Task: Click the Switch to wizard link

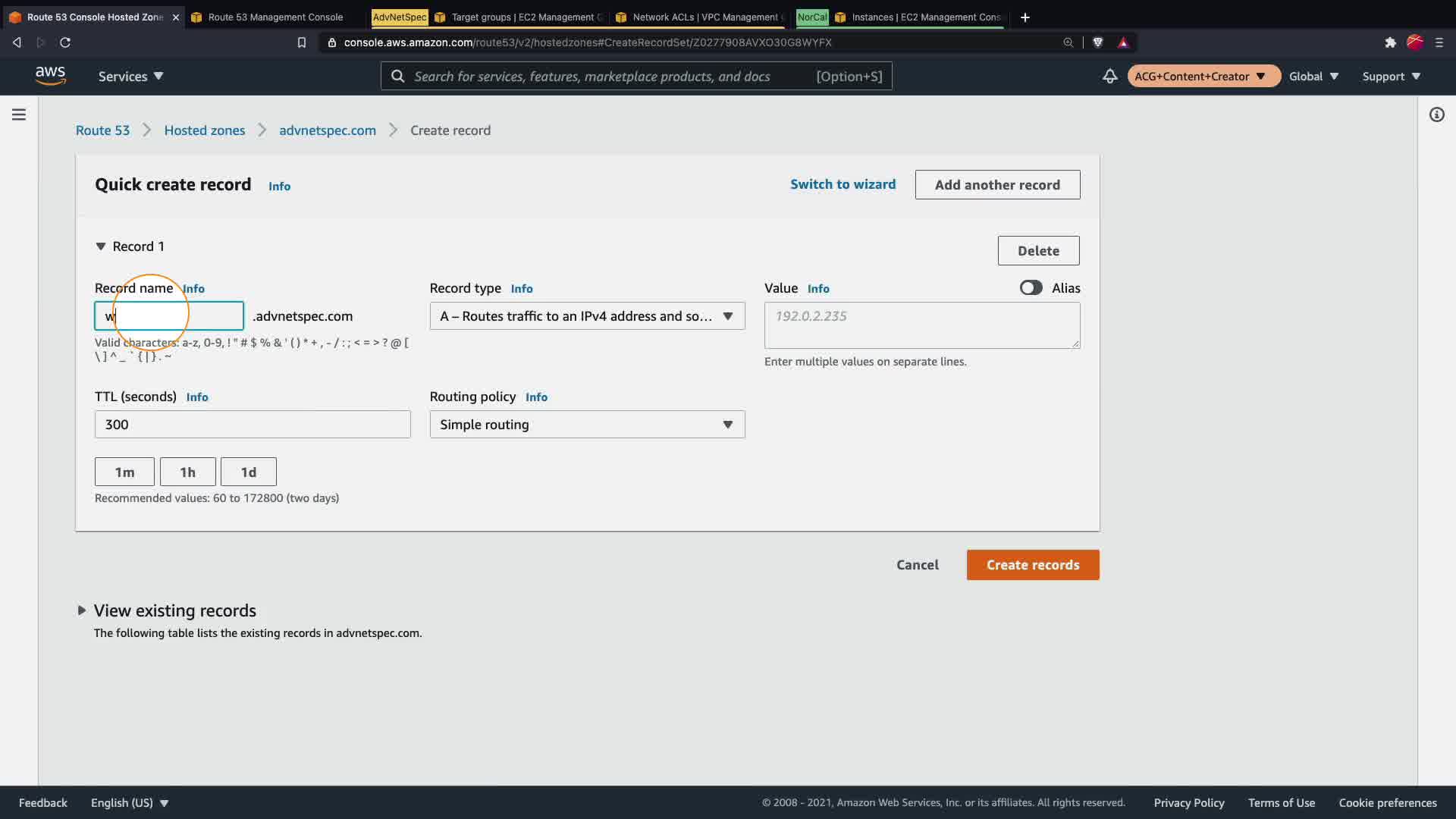Action: 843,184
